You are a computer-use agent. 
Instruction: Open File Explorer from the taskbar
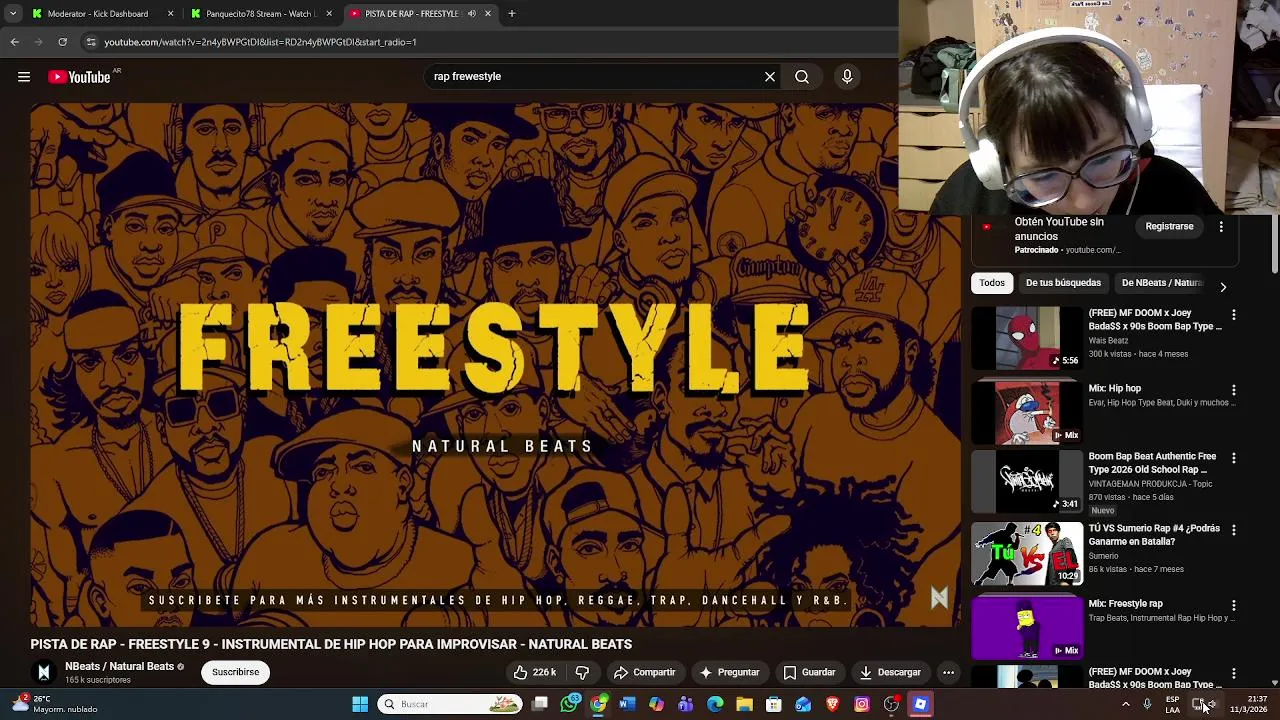(x=744, y=705)
